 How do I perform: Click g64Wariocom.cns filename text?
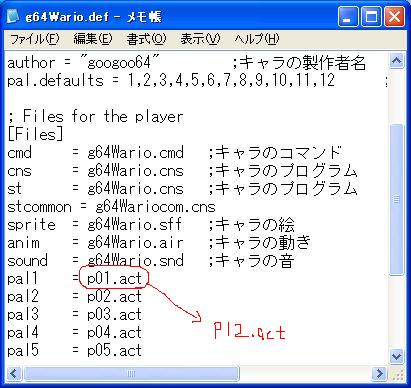pos(155,207)
